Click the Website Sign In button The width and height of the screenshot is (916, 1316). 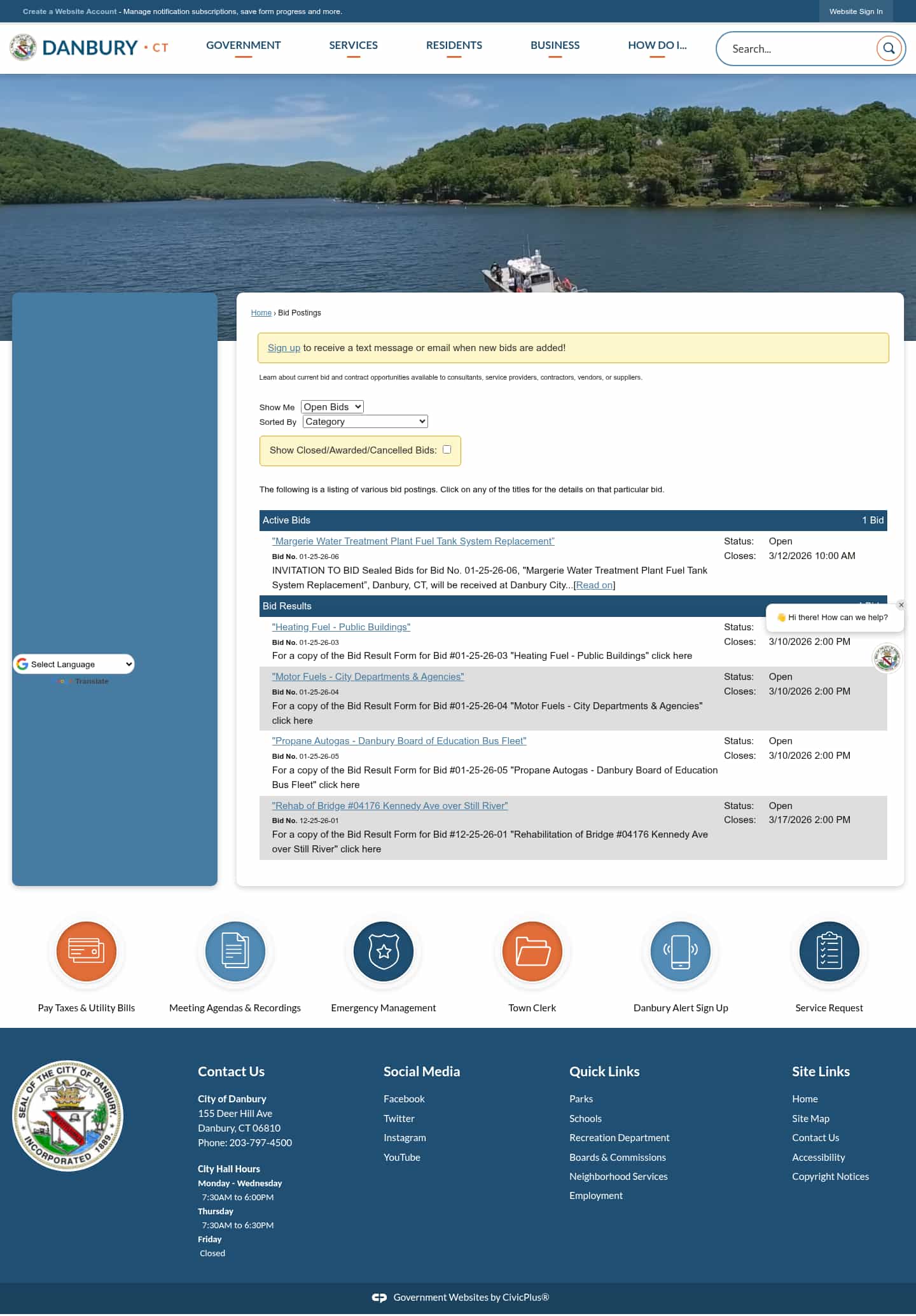856,11
